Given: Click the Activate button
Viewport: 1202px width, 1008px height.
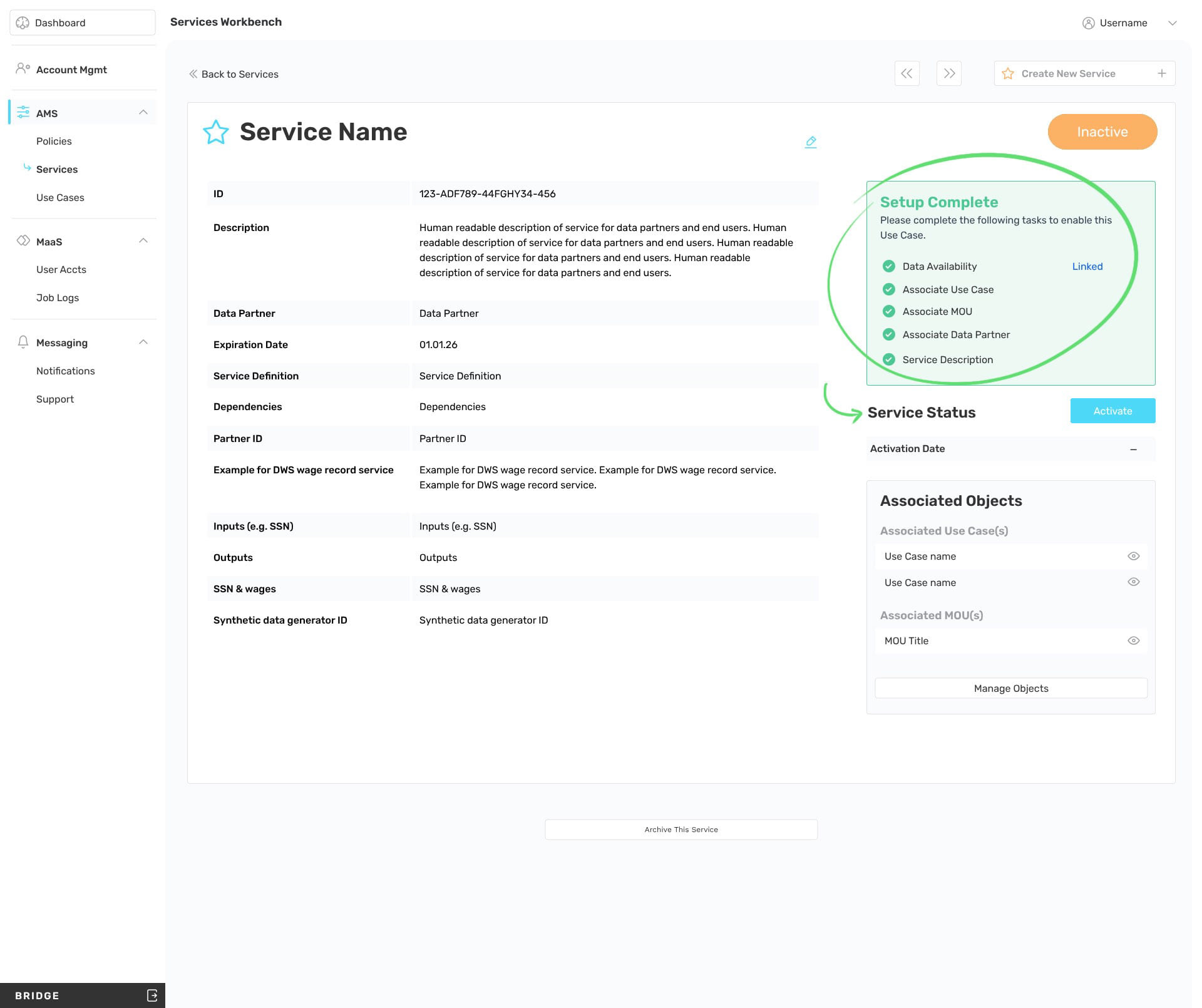Looking at the screenshot, I should 1112,411.
